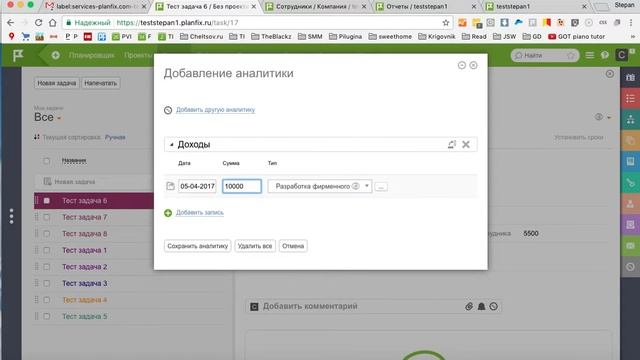
Task: Switch to label:services-planfix Gmail tab
Action: [x=96, y=7]
